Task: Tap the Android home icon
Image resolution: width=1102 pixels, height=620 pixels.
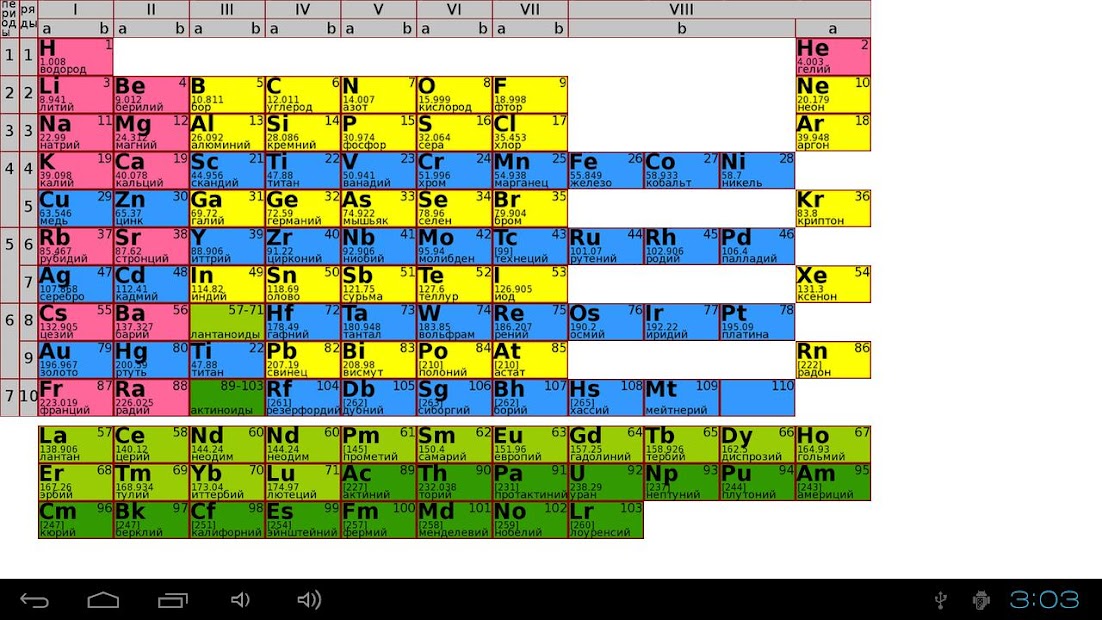Action: click(103, 600)
